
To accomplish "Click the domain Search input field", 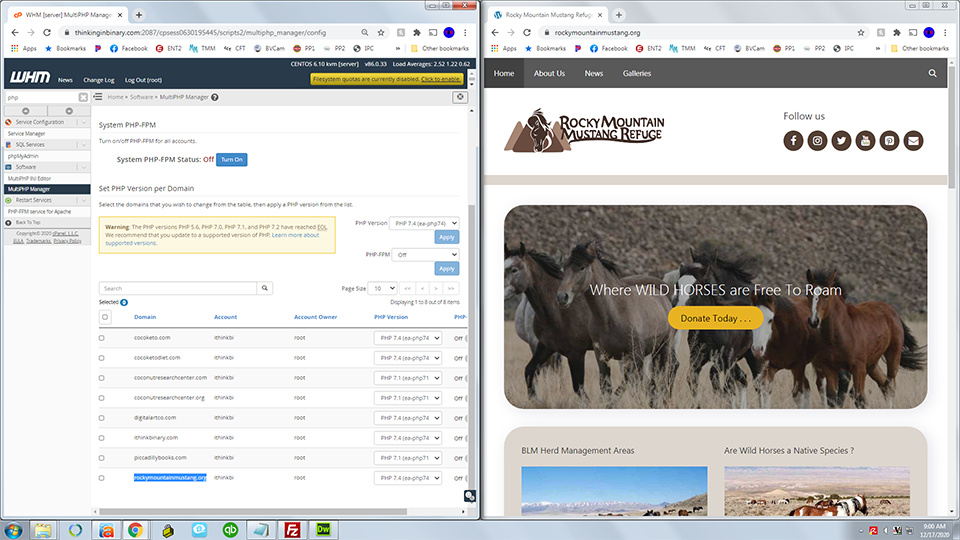I will 178,288.
